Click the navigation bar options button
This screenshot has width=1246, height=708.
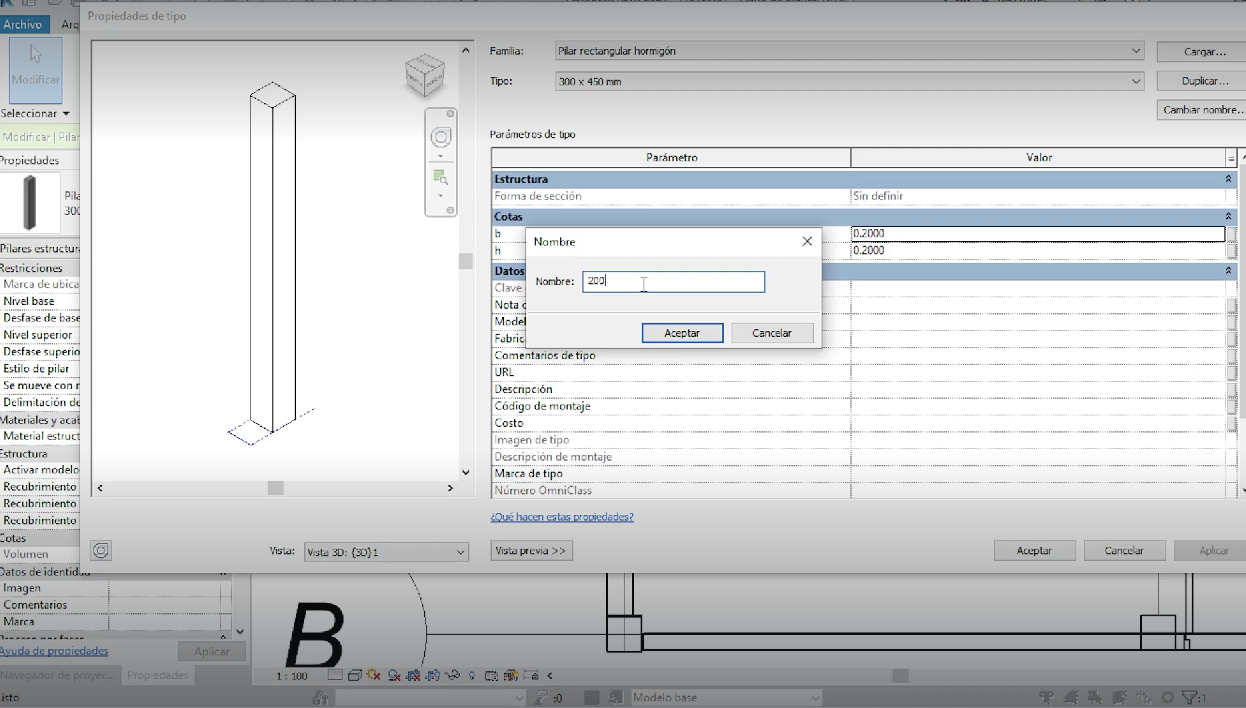450,211
